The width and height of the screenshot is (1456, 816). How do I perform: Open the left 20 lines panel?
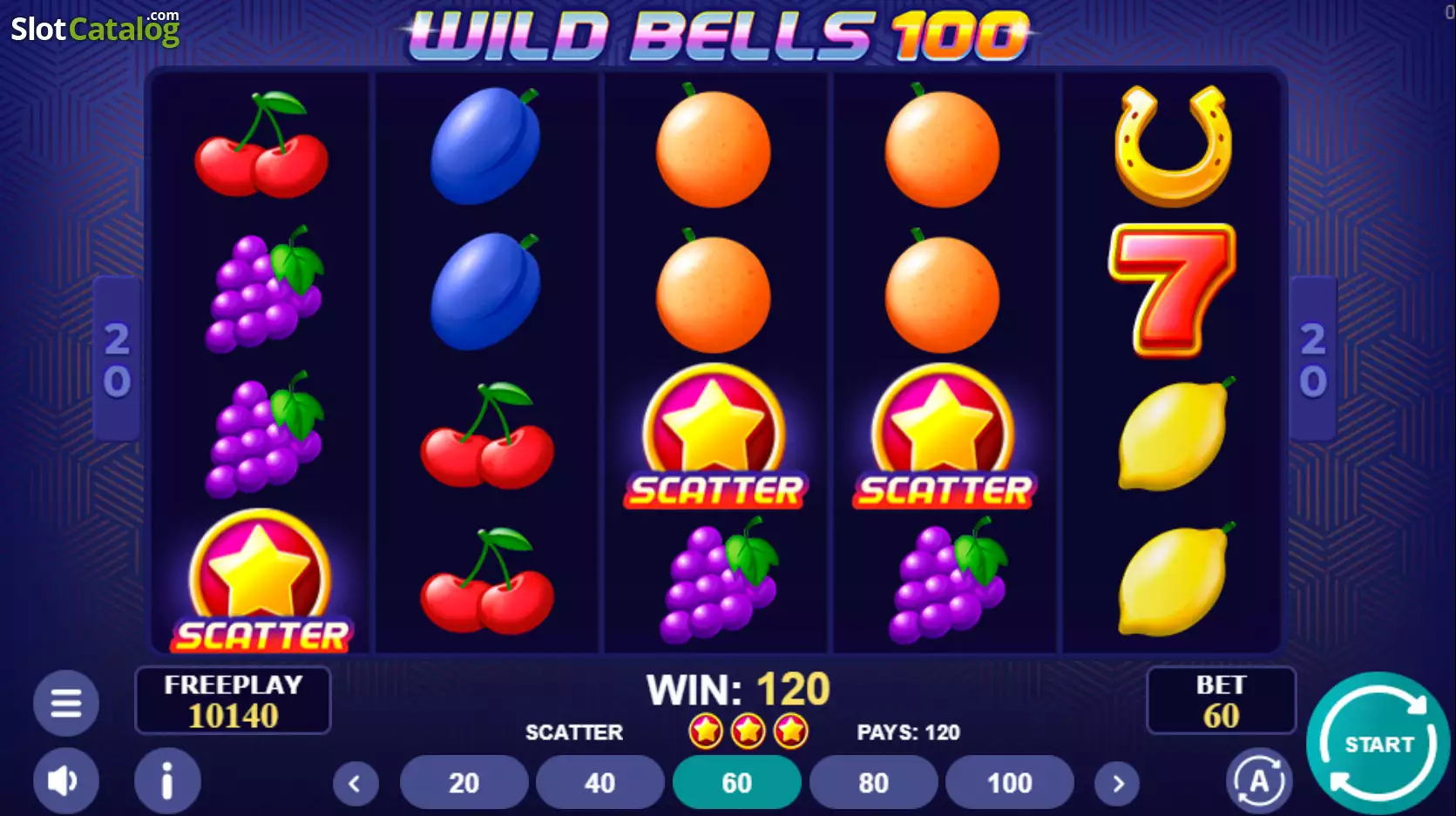[x=117, y=359]
